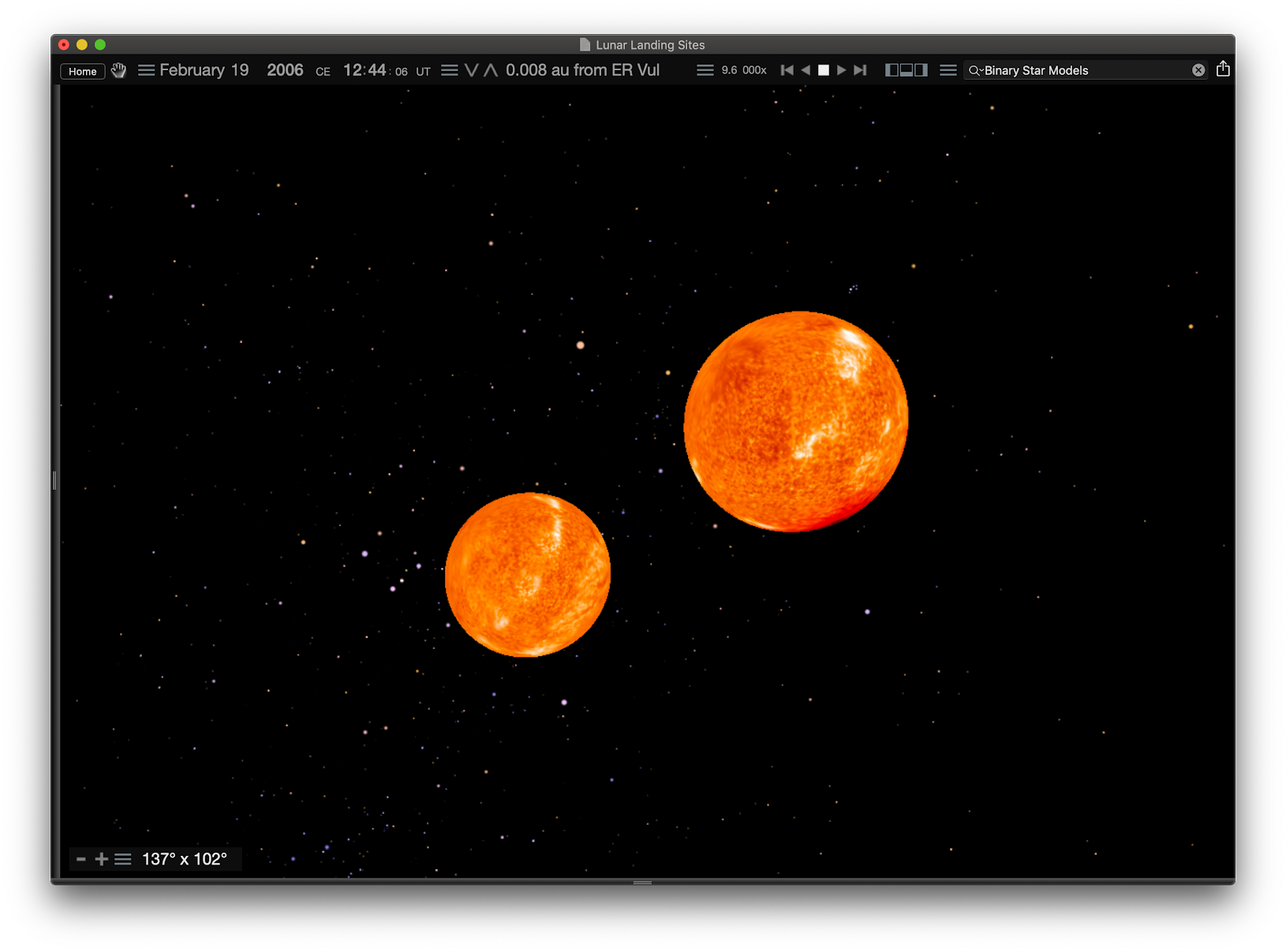1286x952 pixels.
Task: Step time flow backward
Action: (x=806, y=70)
